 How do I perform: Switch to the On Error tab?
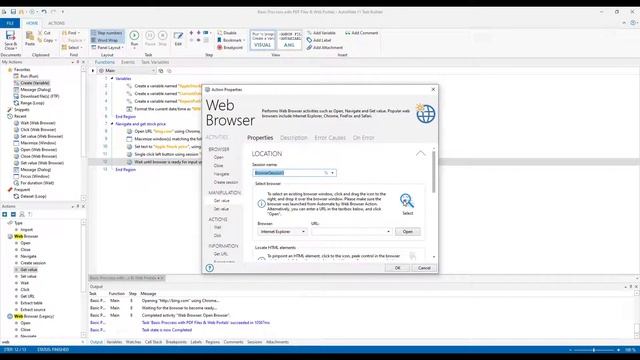click(x=363, y=138)
